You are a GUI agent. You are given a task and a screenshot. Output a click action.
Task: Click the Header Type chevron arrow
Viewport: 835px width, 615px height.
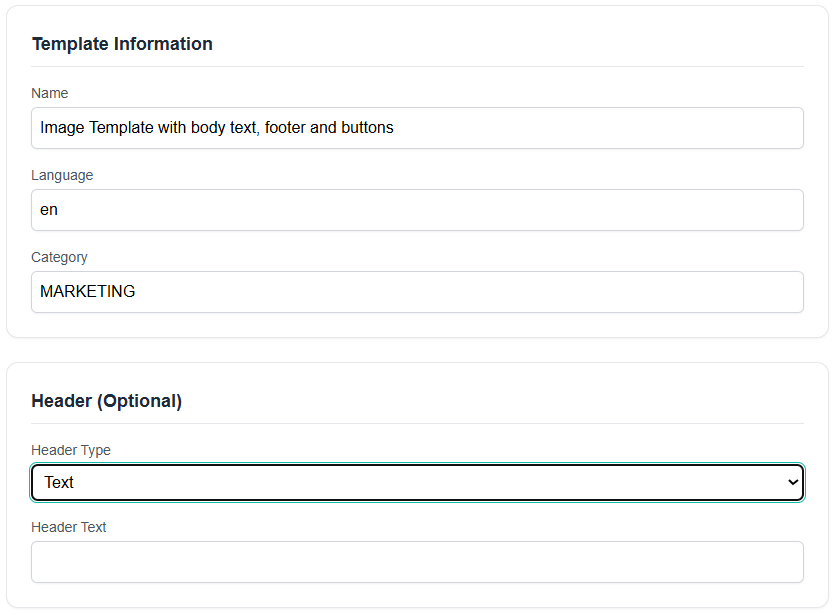[x=793, y=482]
